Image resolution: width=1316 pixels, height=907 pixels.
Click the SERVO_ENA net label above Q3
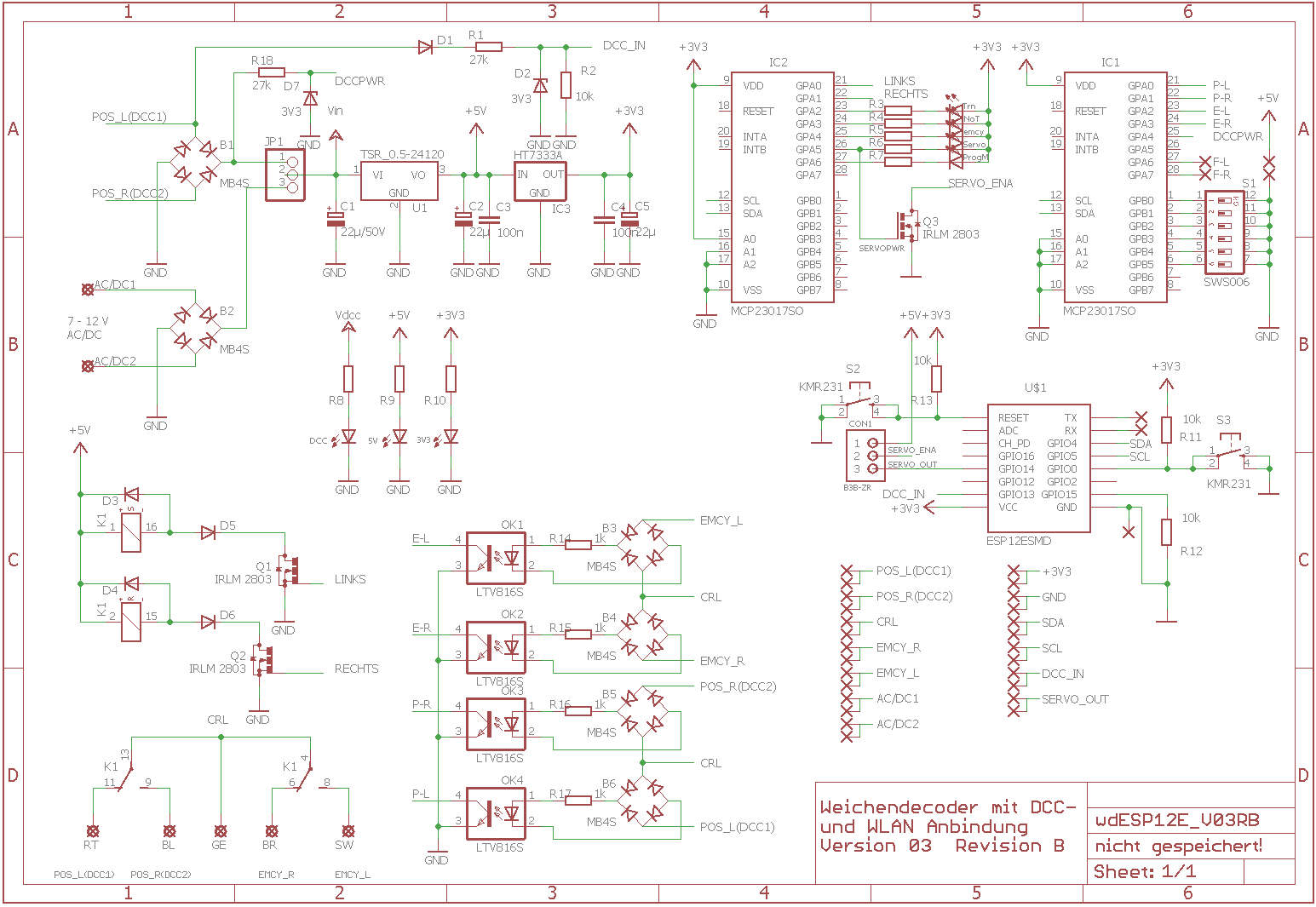(x=980, y=183)
